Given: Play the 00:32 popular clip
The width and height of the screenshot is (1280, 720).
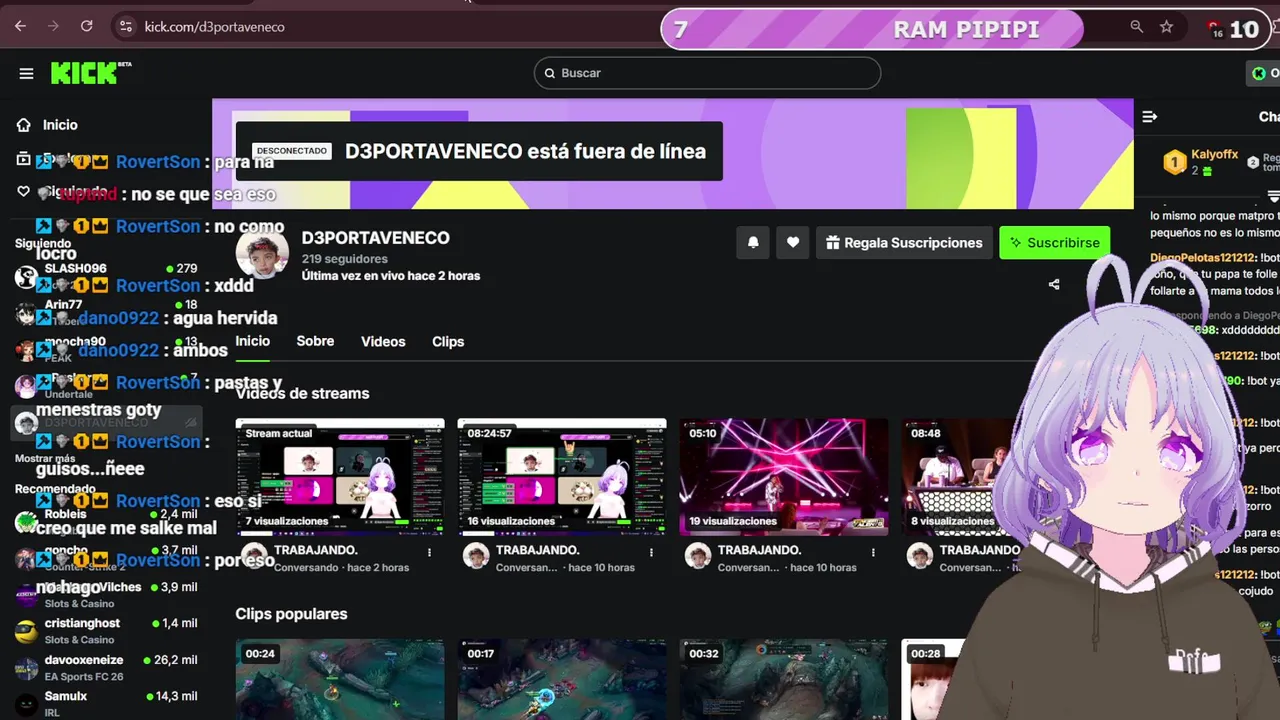Looking at the screenshot, I should 784,680.
